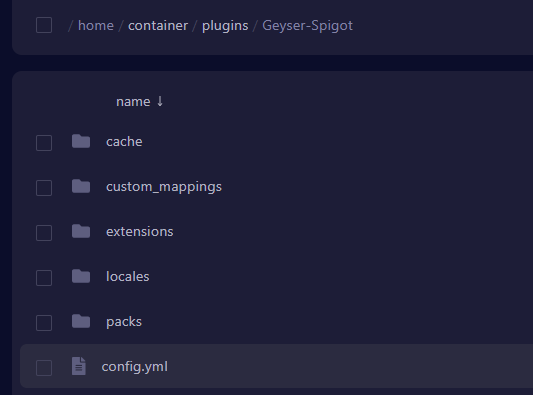
Task: Click the cache folder icon
Action: click(81, 141)
